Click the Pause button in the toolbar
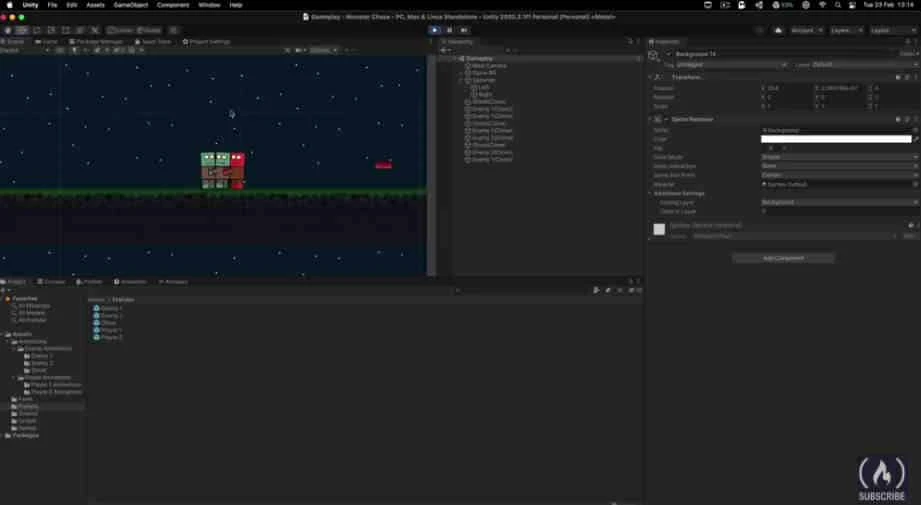Image resolution: width=921 pixels, height=505 pixels. tap(449, 30)
